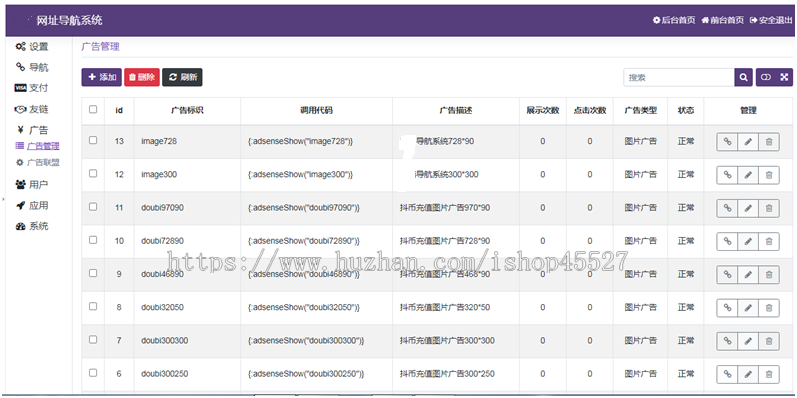Click the 广告标识 column header

[x=187, y=110]
